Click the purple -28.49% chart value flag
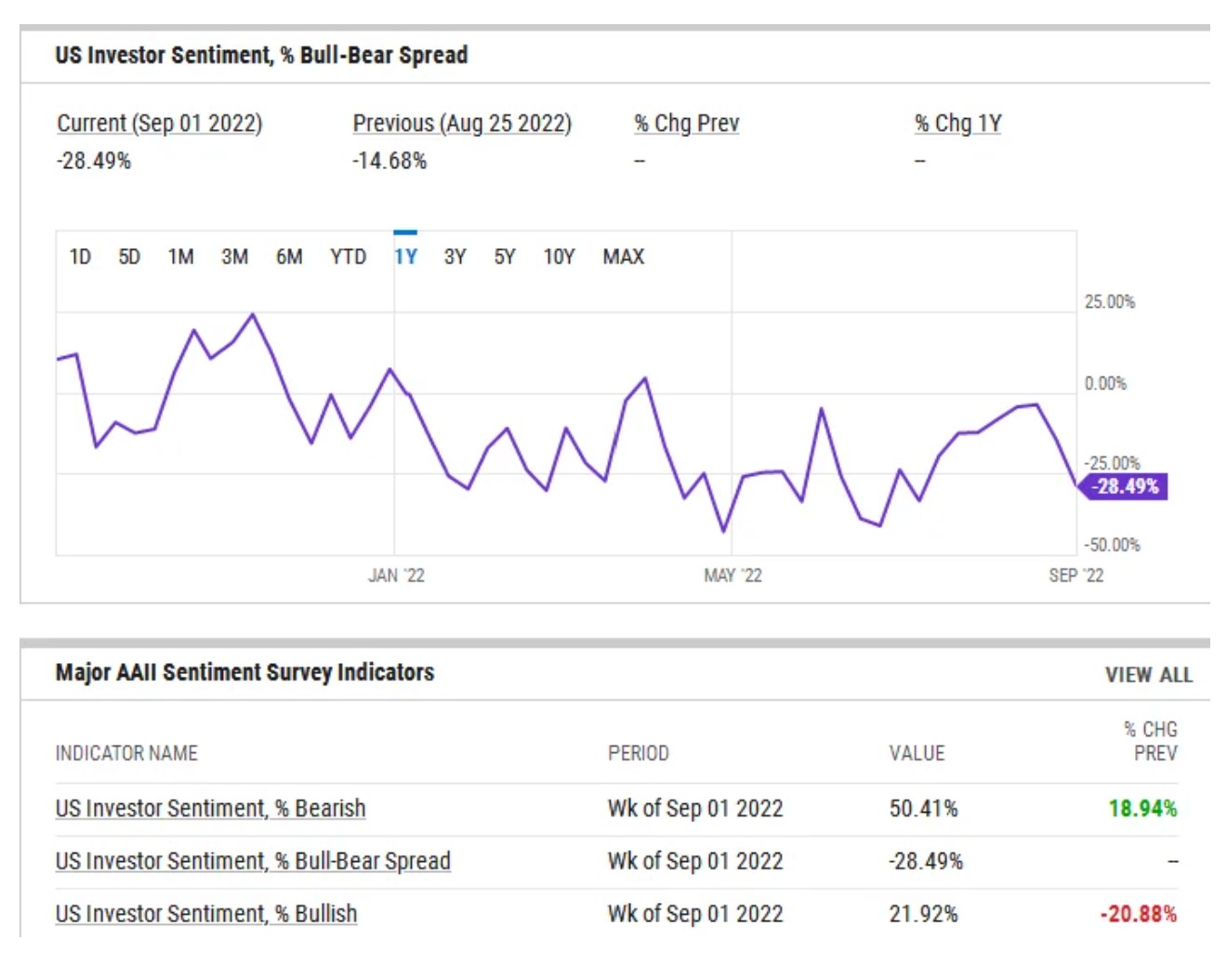This screenshot has width=1227, height=980. (1125, 486)
